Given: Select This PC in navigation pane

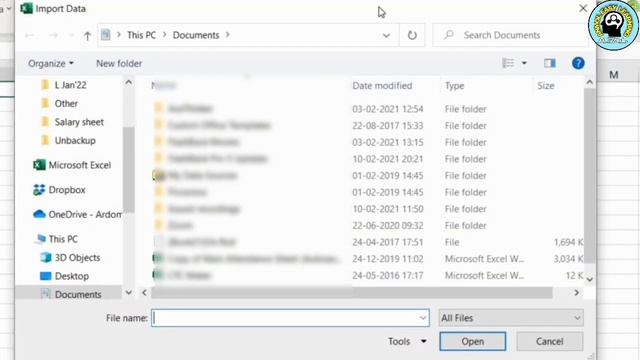Looking at the screenshot, I should 63,239.
